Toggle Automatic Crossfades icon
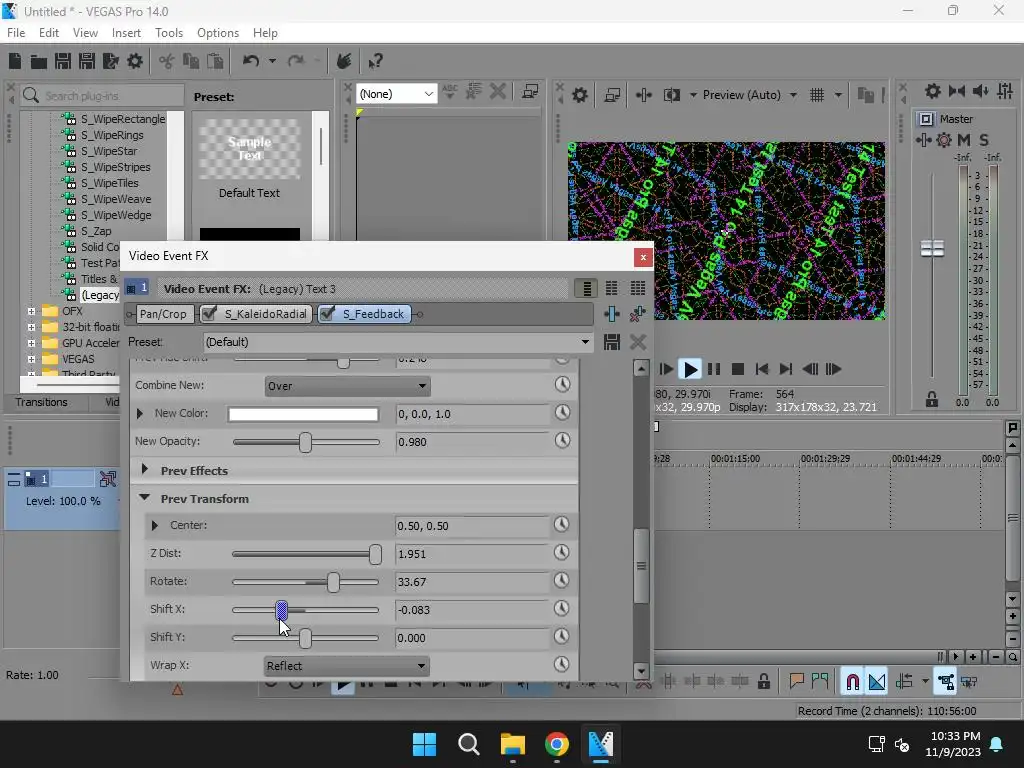 (877, 682)
